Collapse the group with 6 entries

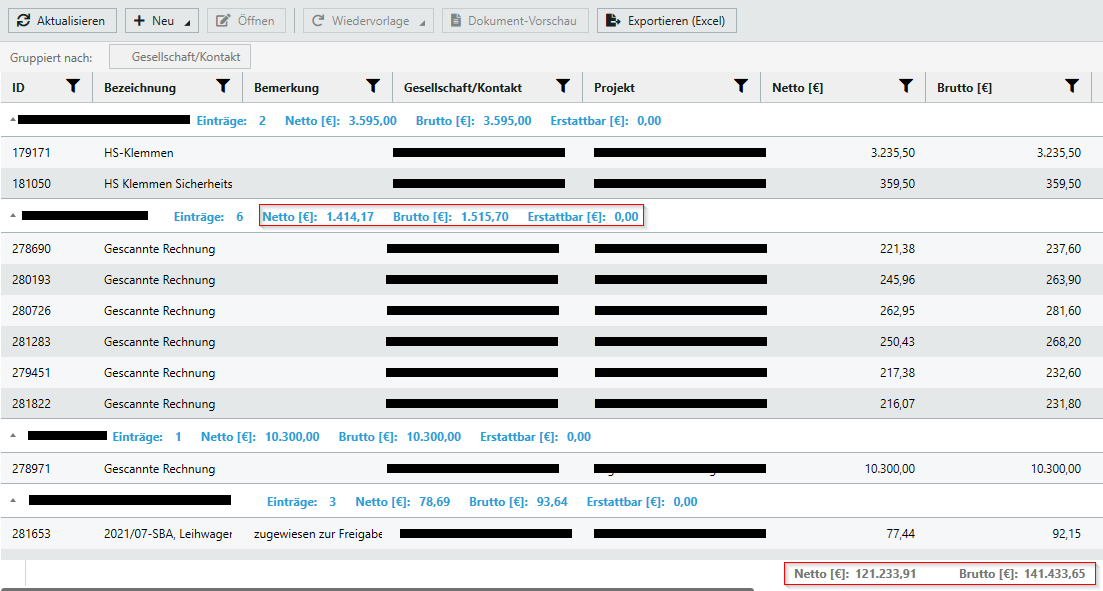[x=13, y=216]
